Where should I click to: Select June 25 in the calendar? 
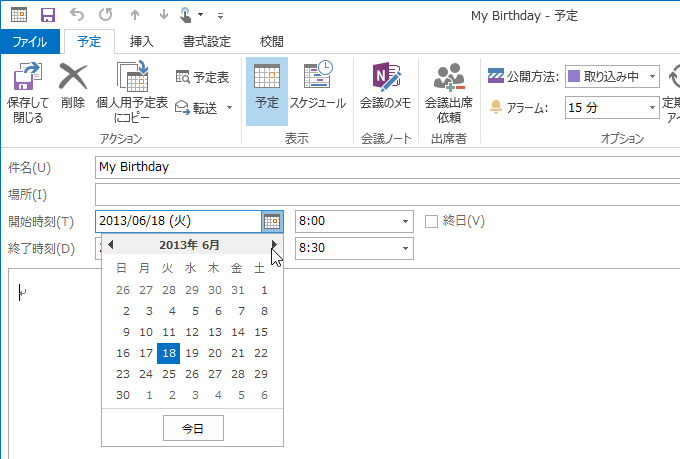pos(168,374)
